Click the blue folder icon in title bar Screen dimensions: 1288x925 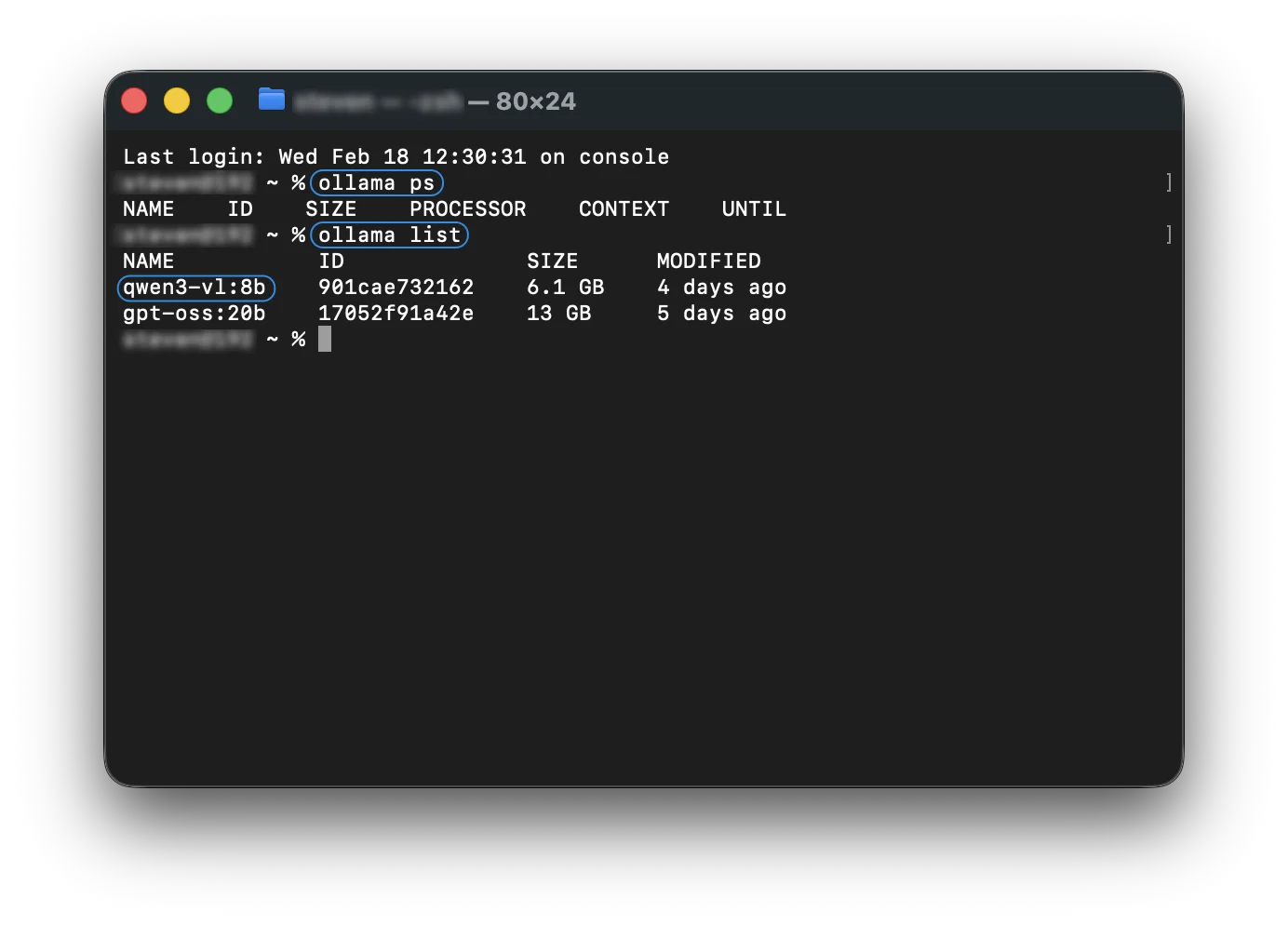point(271,100)
